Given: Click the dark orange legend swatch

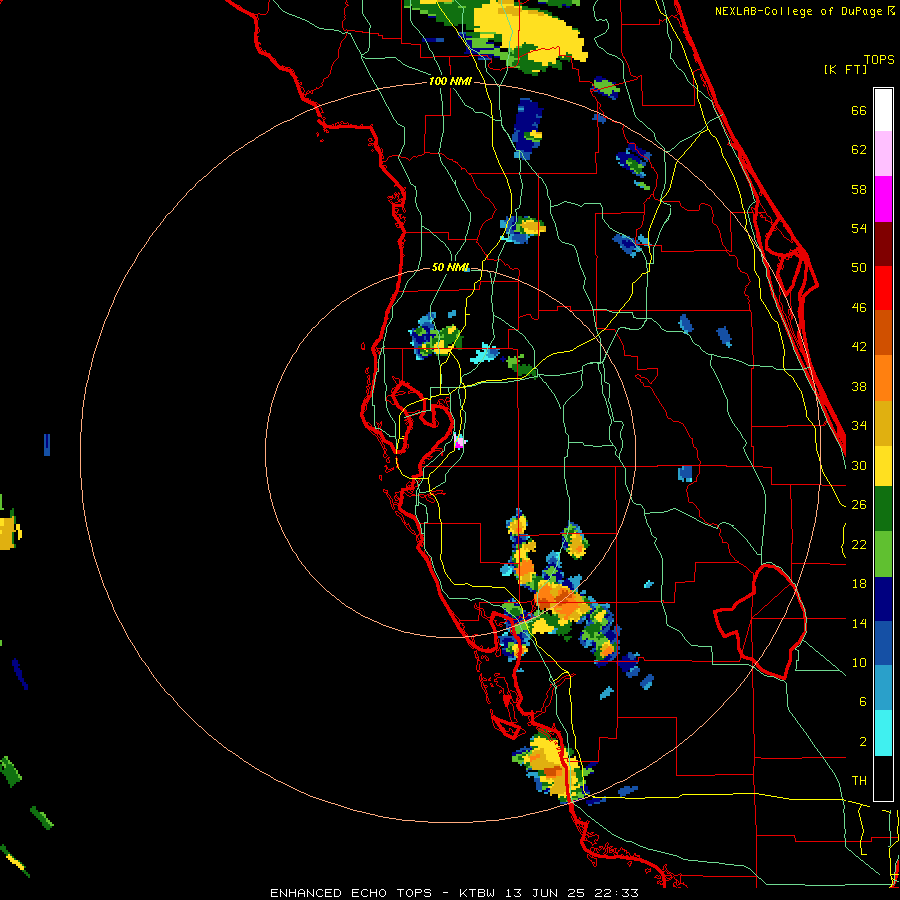Looking at the screenshot, I should pos(883,332).
